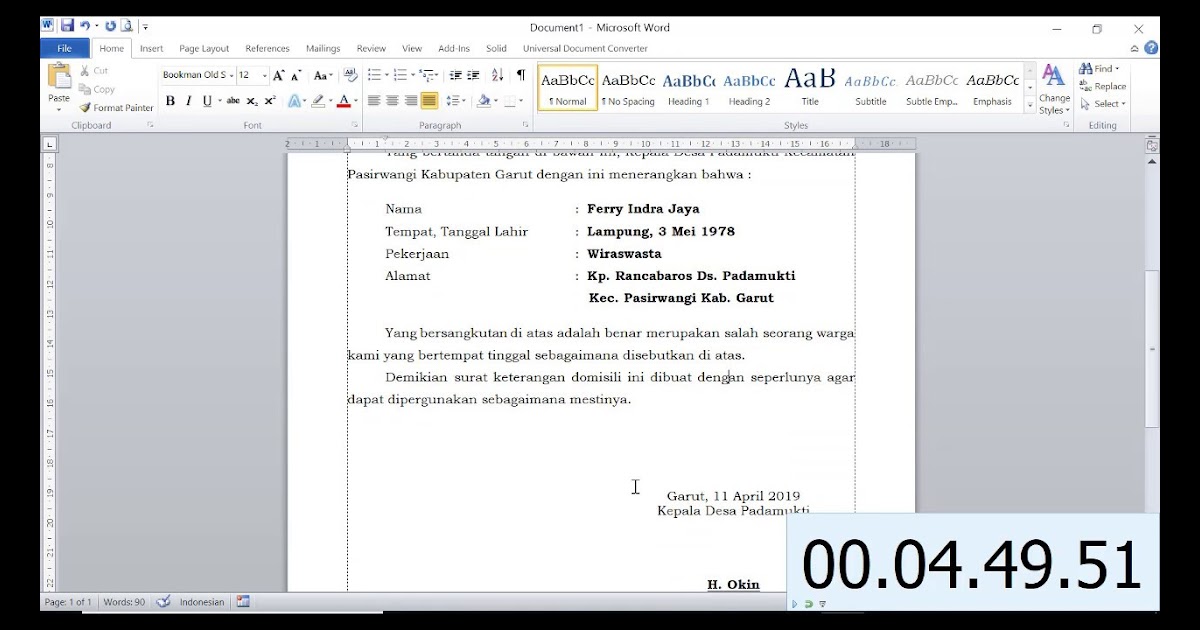The width and height of the screenshot is (1200, 630).
Task: Click the name 'Ferry Indra Jaya' in document
Action: [x=643, y=209]
